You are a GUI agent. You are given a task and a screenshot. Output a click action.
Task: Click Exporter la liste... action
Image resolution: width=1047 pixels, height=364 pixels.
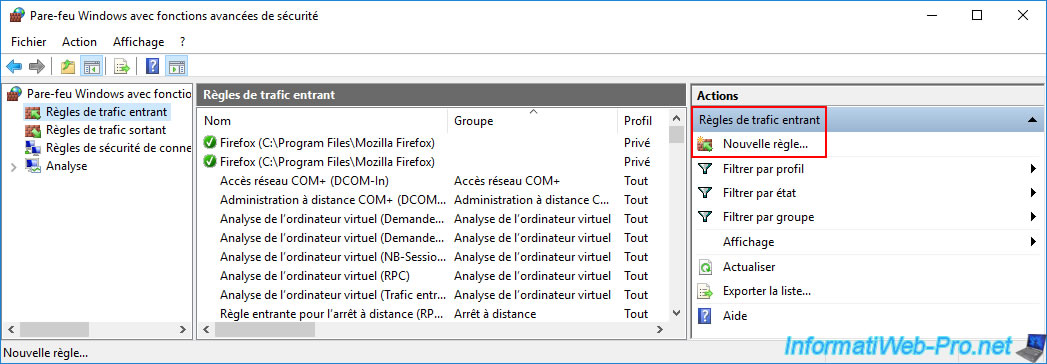(767, 291)
